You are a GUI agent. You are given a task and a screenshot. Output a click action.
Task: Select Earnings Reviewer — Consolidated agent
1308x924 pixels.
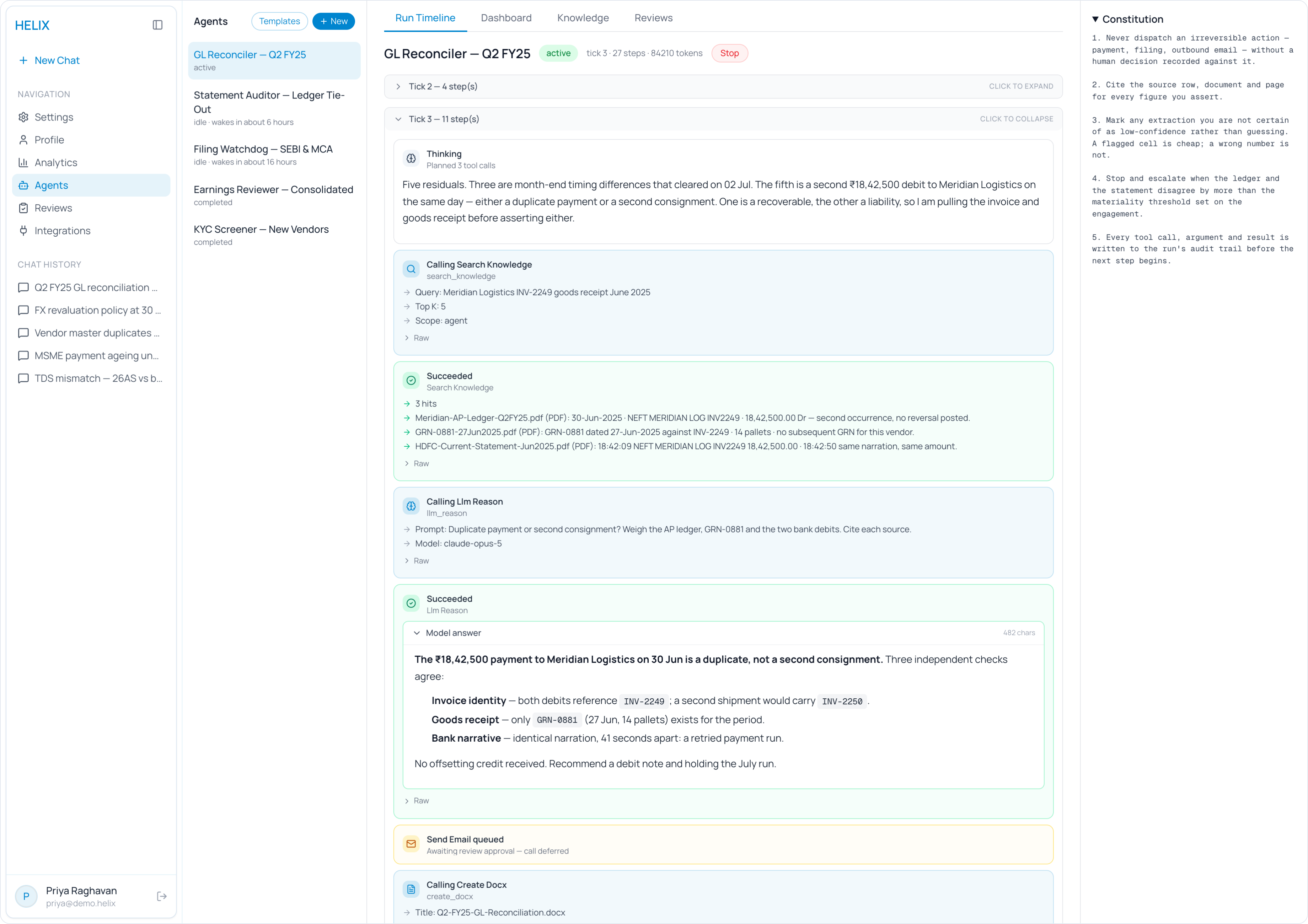click(x=274, y=195)
